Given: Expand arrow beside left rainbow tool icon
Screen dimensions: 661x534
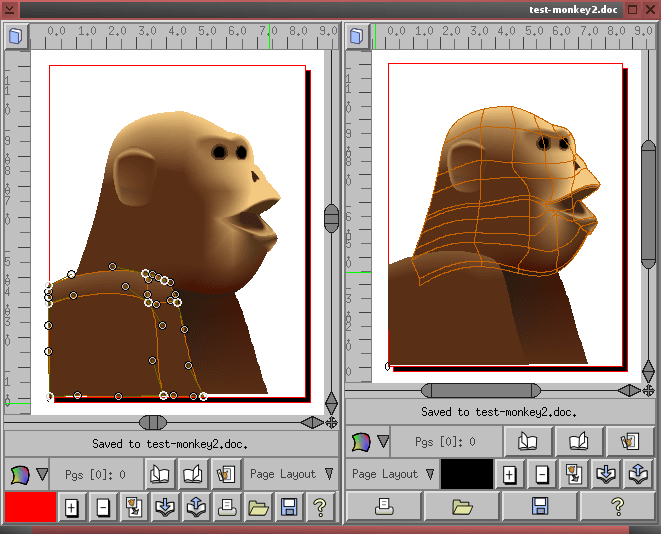Looking at the screenshot, I should pos(42,474).
